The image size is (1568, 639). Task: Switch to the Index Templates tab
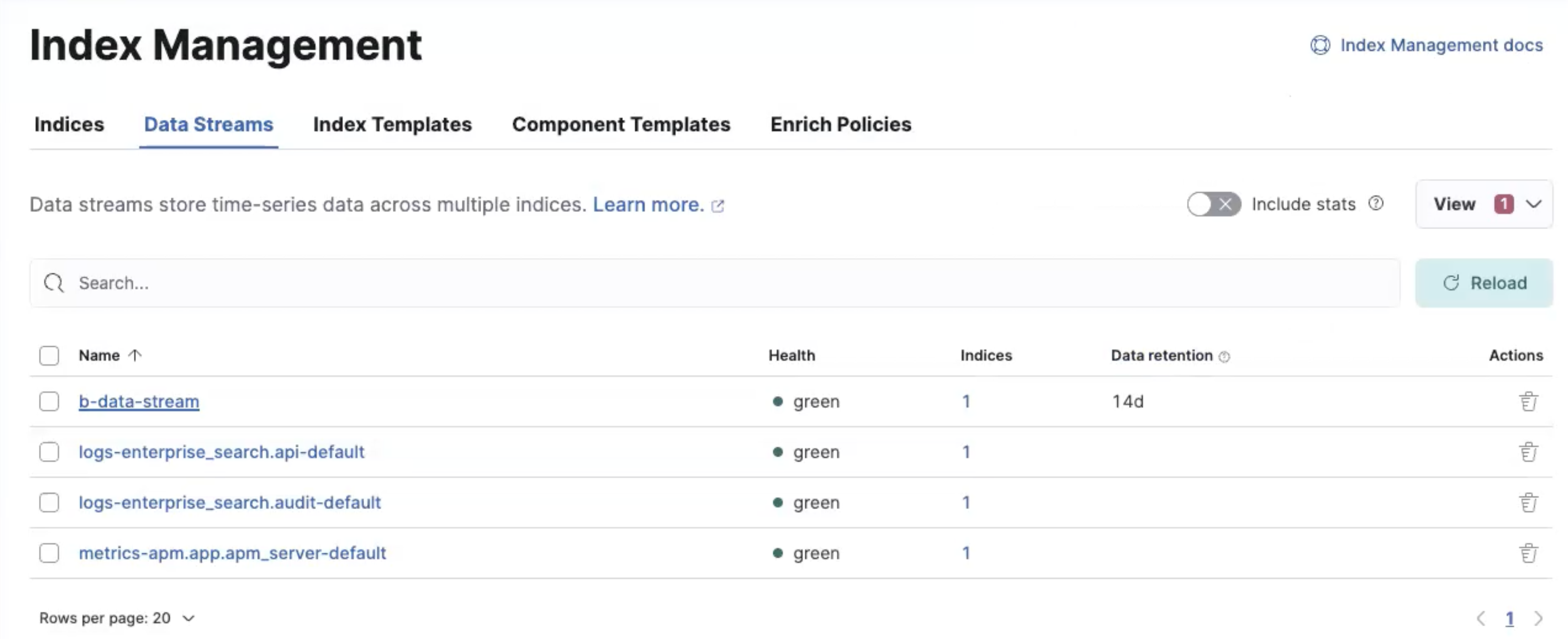pyautogui.click(x=392, y=124)
